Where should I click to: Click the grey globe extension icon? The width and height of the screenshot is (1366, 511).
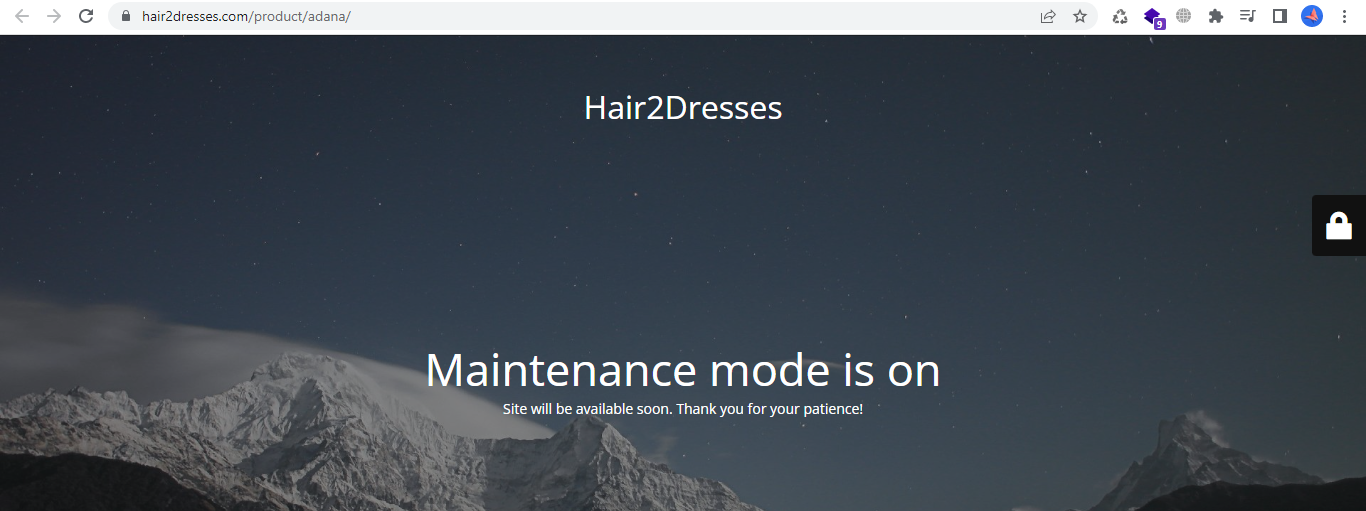(x=1184, y=16)
